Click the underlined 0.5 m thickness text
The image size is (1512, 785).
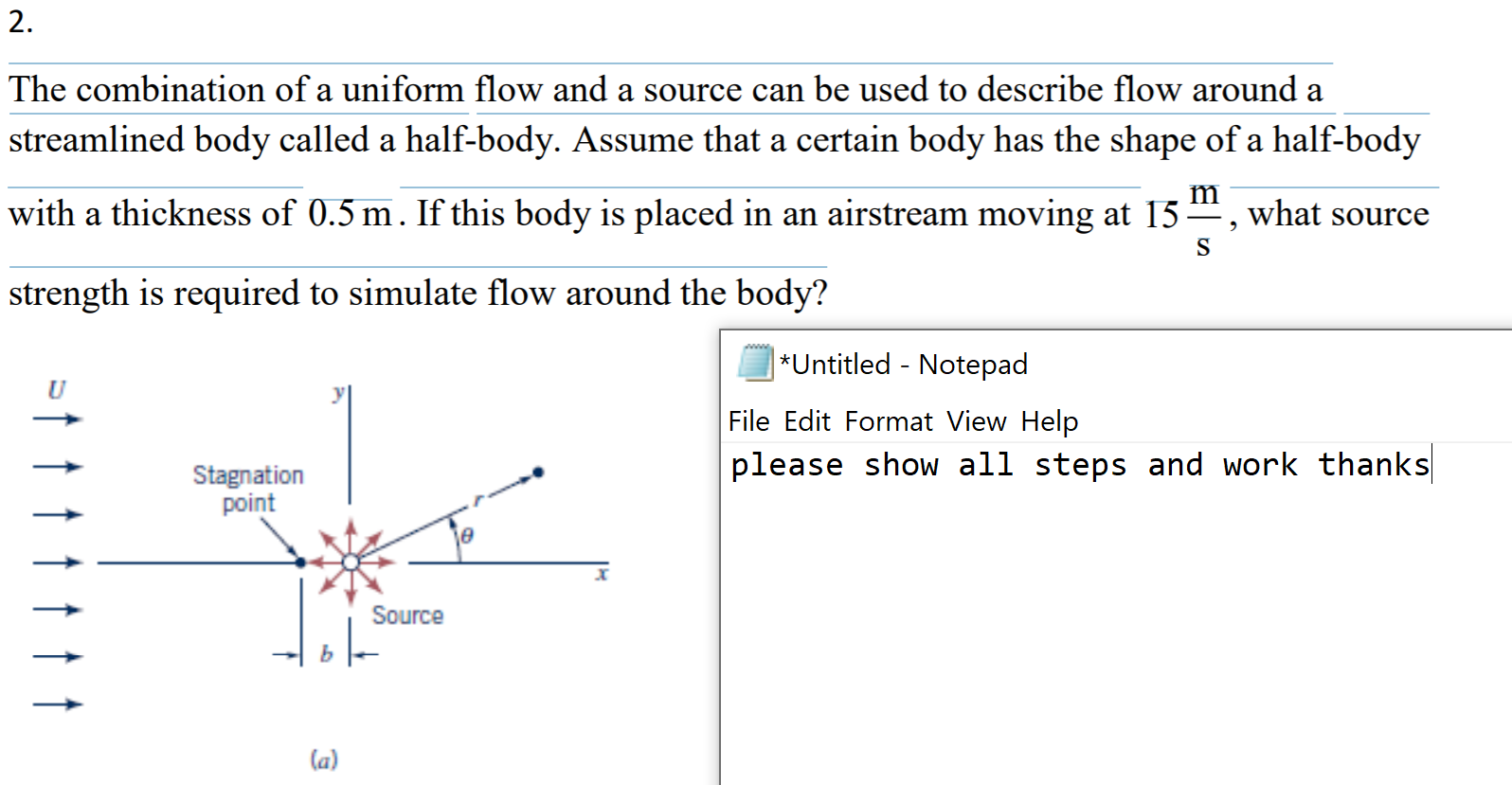pos(345,212)
